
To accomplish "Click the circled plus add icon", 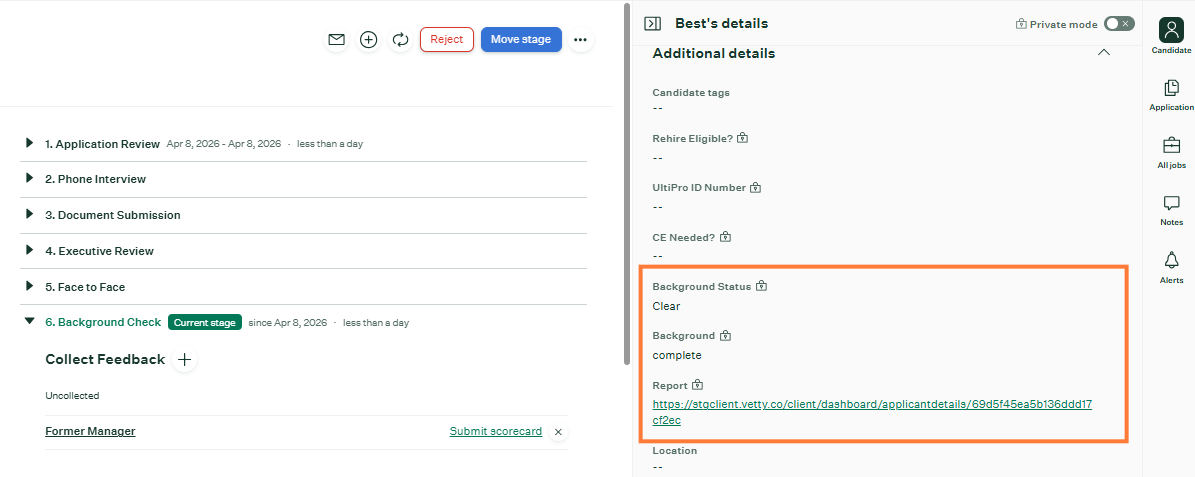I will [369, 40].
